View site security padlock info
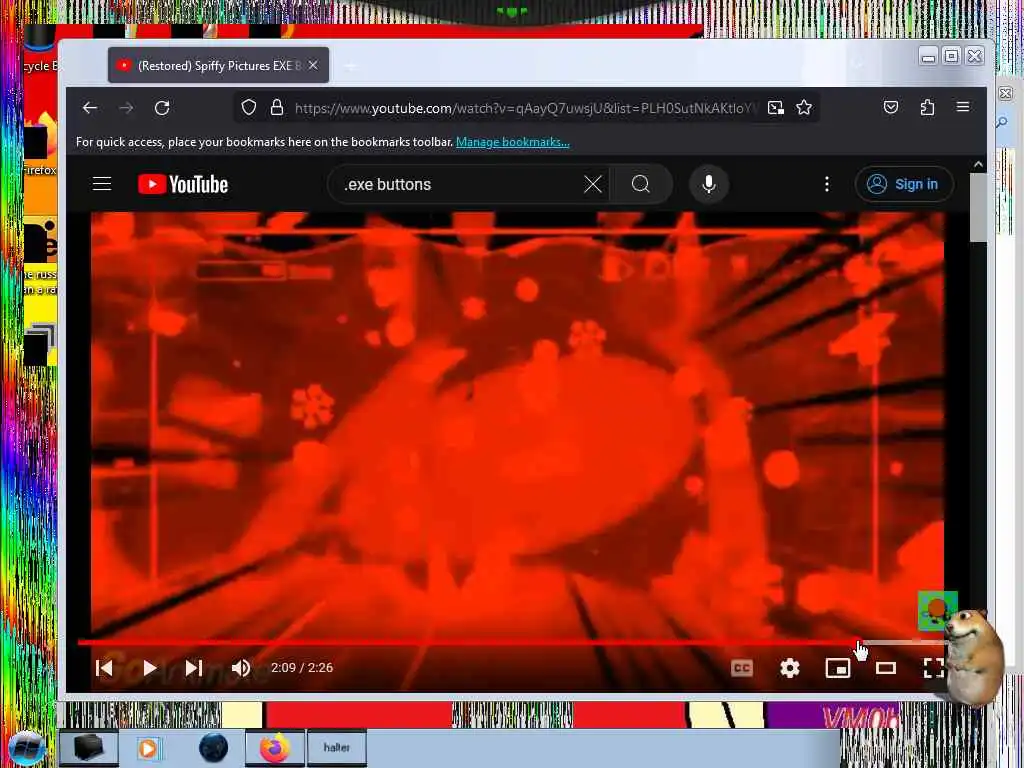This screenshot has width=1024, height=768. click(277, 107)
